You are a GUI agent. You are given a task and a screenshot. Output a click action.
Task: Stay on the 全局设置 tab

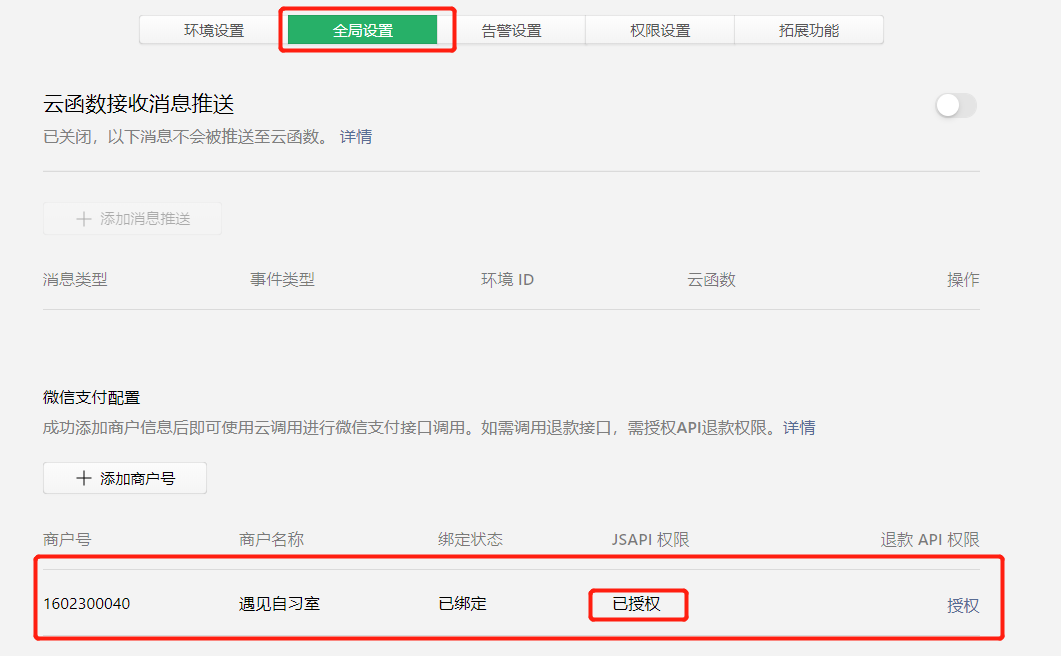pyautogui.click(x=364, y=30)
